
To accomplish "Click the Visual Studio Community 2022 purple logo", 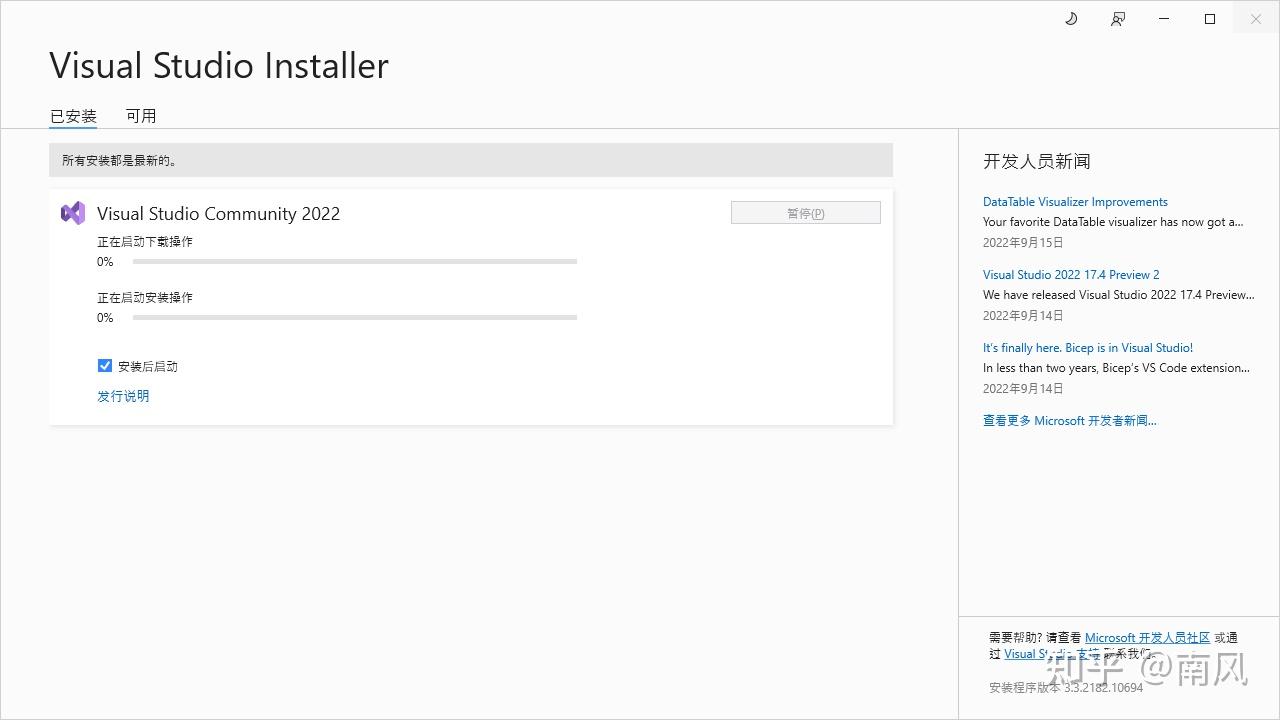I will coord(72,213).
